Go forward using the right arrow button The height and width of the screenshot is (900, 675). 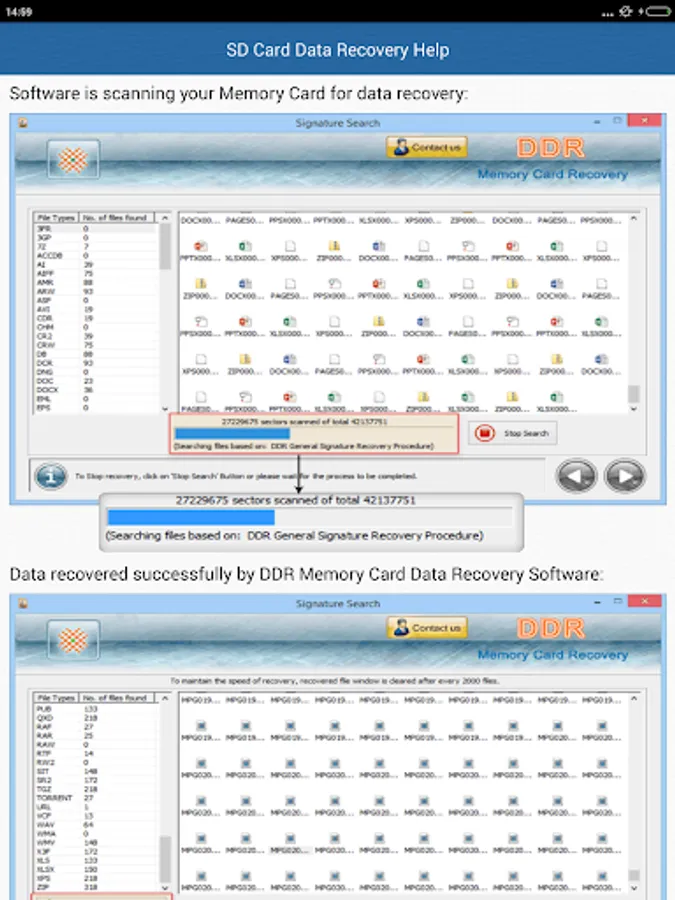pyautogui.click(x=624, y=476)
